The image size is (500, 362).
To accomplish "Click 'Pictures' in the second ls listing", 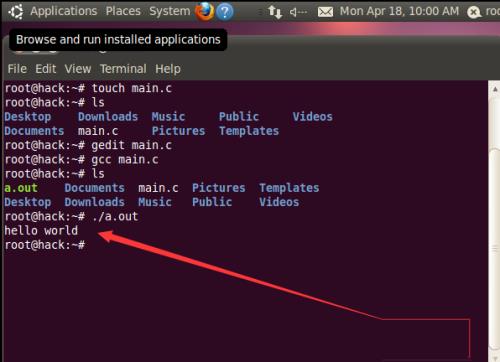I will pos(218,188).
